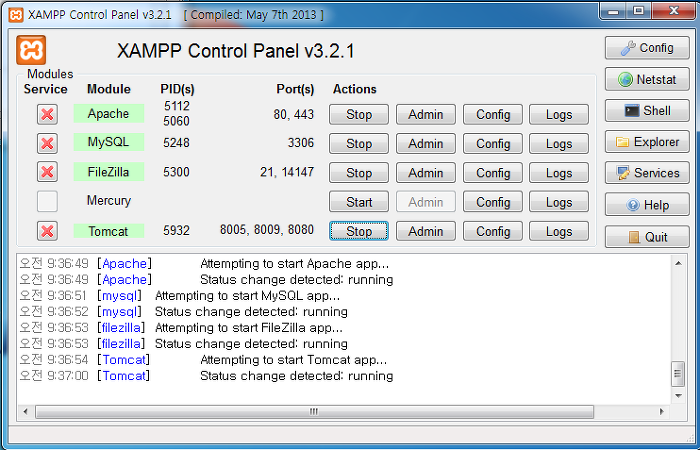Screen dimensions: 700x450
Task: Open MySQL Logs
Action: coord(559,144)
